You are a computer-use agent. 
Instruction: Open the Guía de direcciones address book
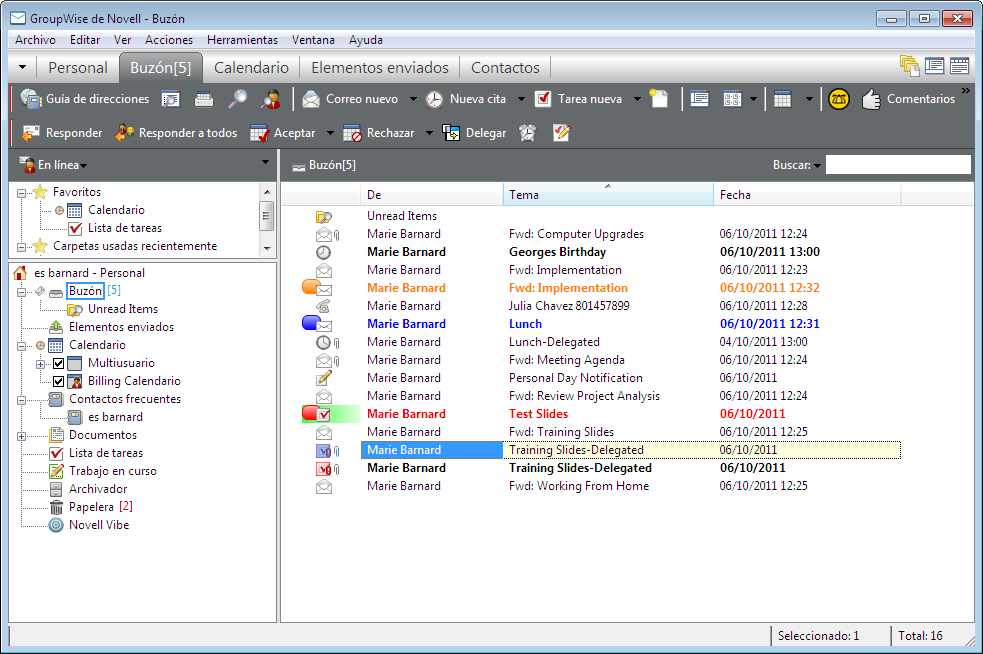[84, 99]
